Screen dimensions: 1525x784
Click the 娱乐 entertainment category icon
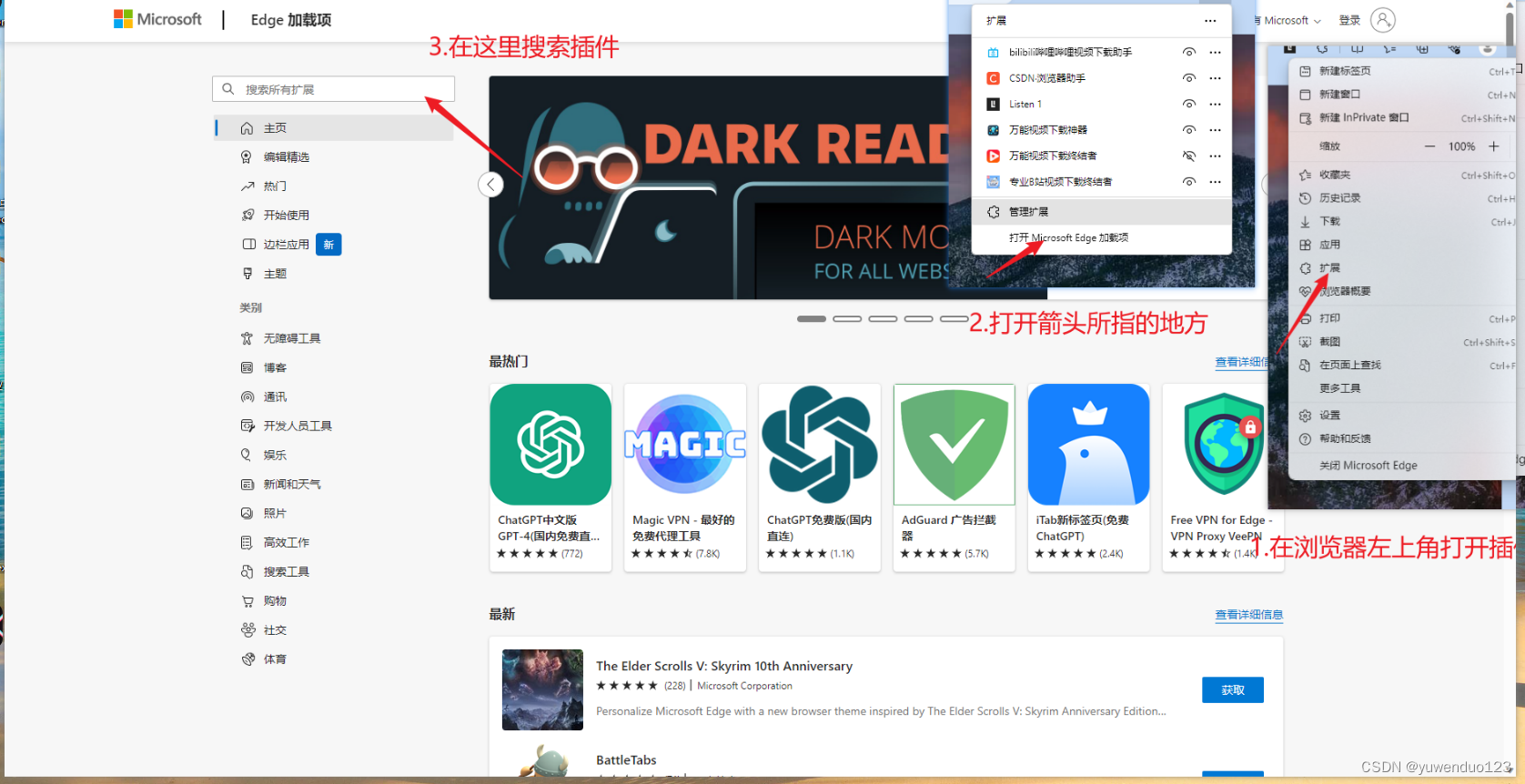(247, 455)
